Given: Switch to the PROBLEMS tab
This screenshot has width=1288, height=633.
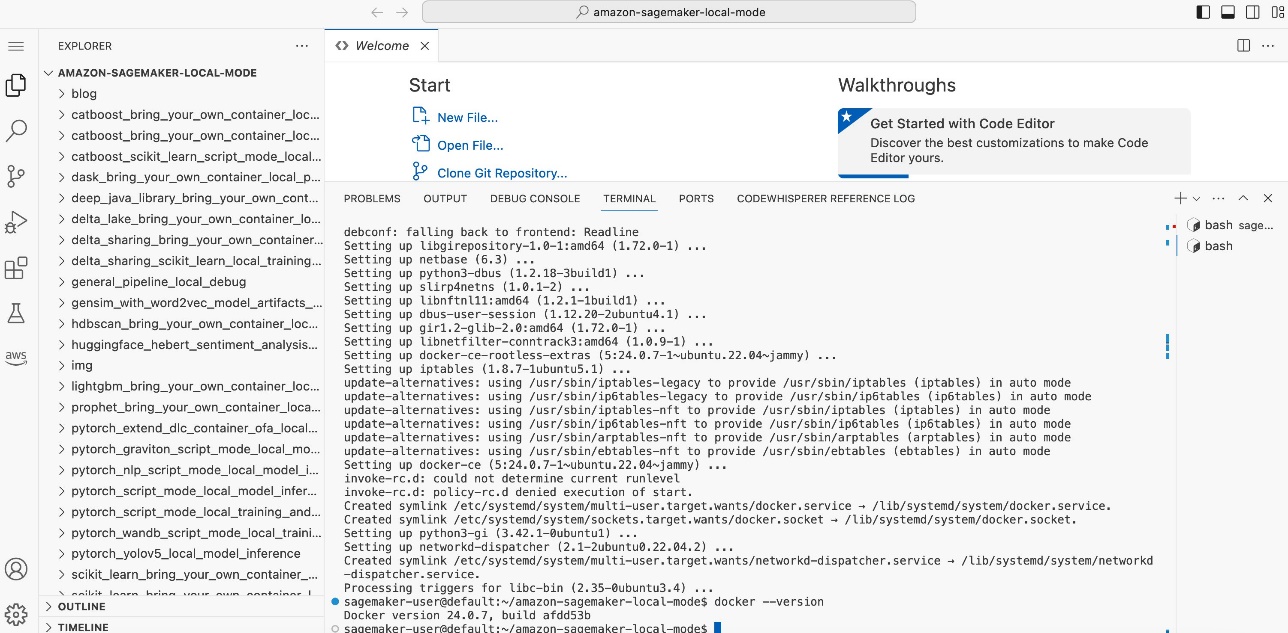Looking at the screenshot, I should click(x=372, y=198).
